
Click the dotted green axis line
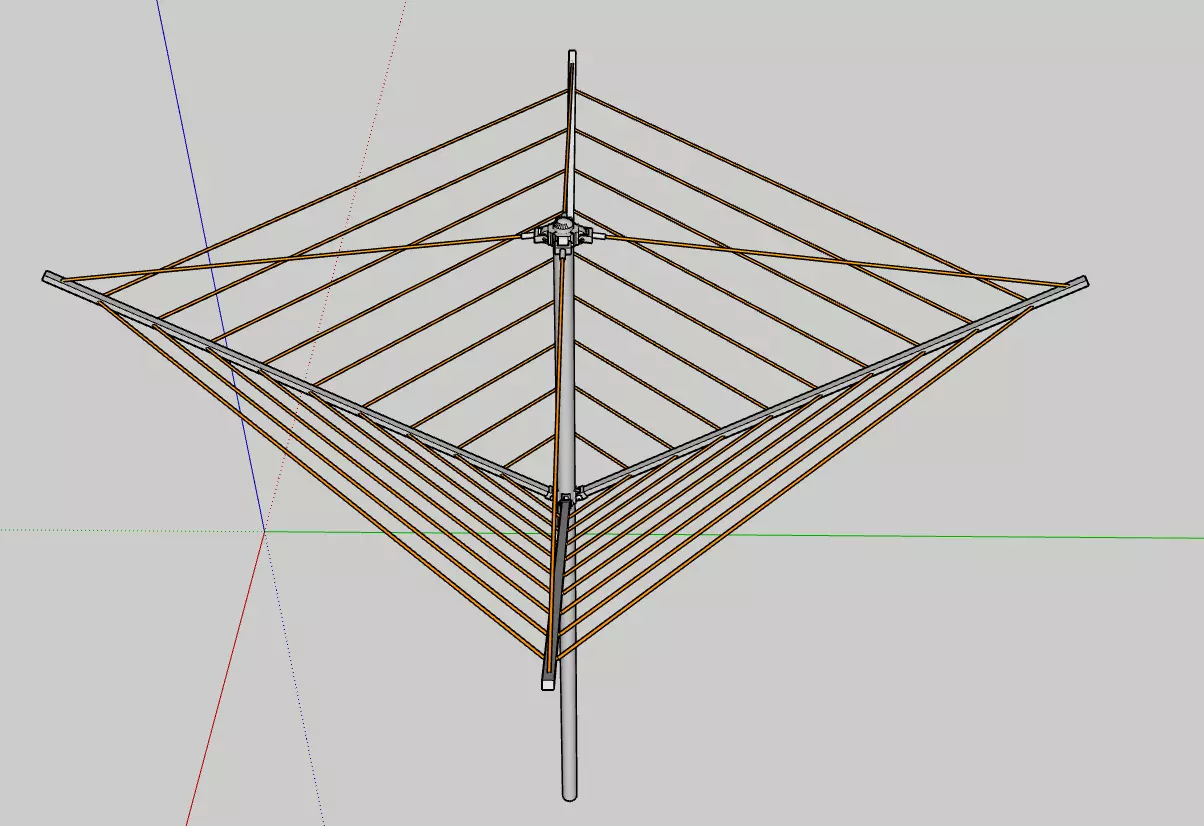130,531
